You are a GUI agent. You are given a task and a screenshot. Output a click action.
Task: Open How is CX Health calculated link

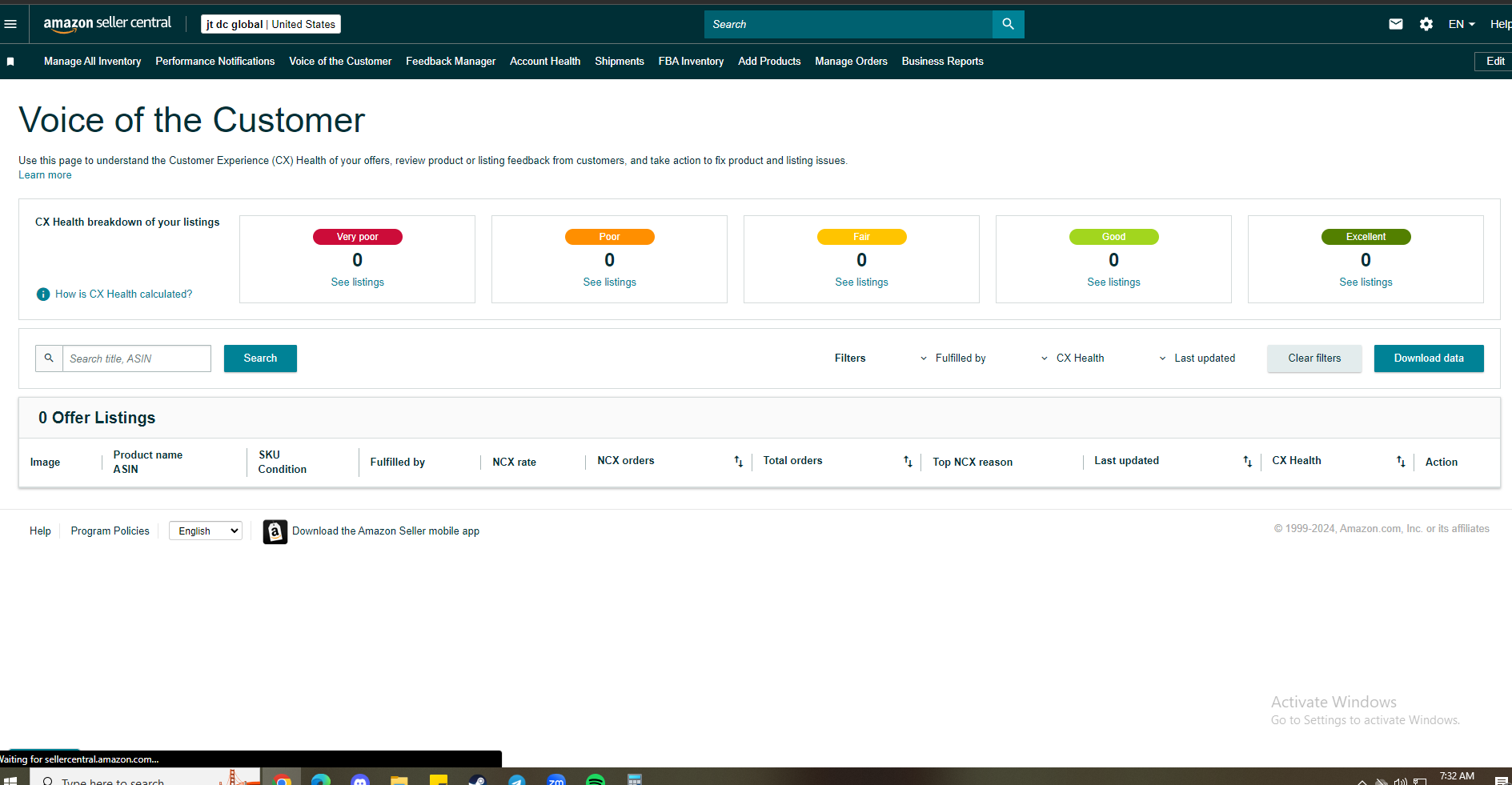click(x=123, y=294)
